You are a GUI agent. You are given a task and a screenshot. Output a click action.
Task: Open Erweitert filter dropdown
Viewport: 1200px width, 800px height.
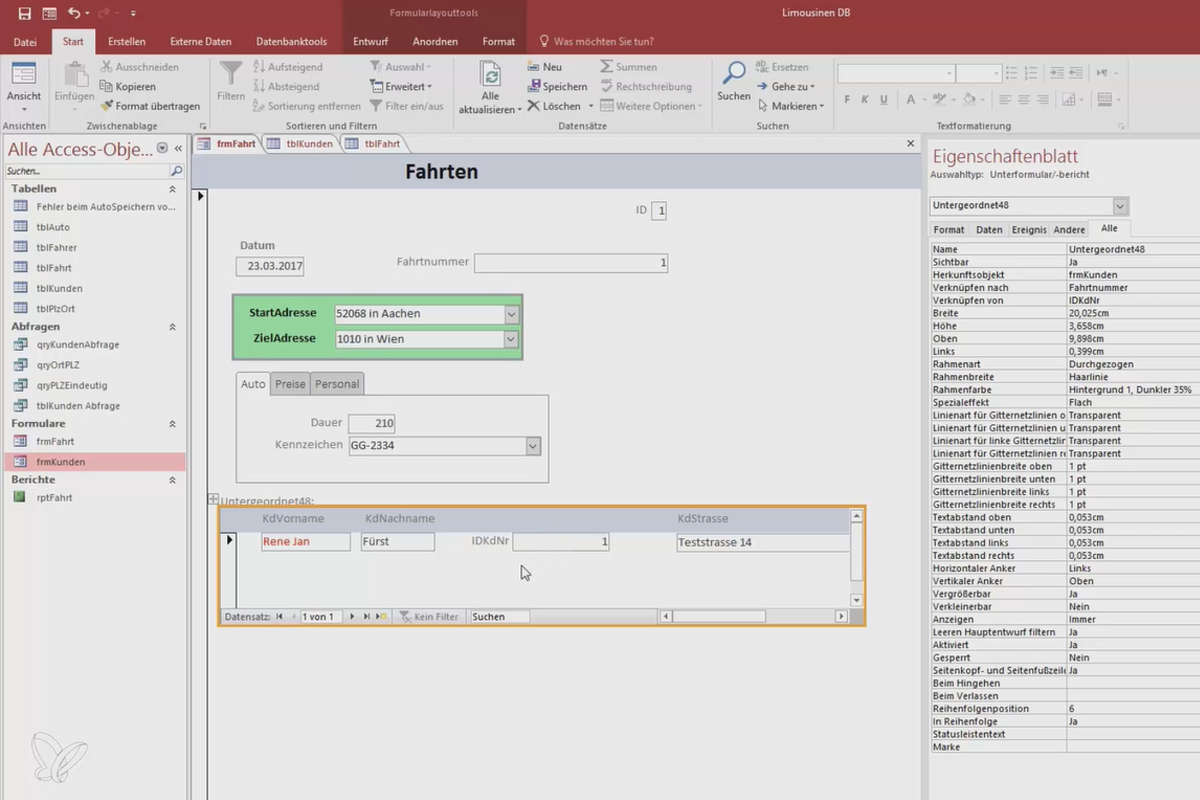[401, 86]
